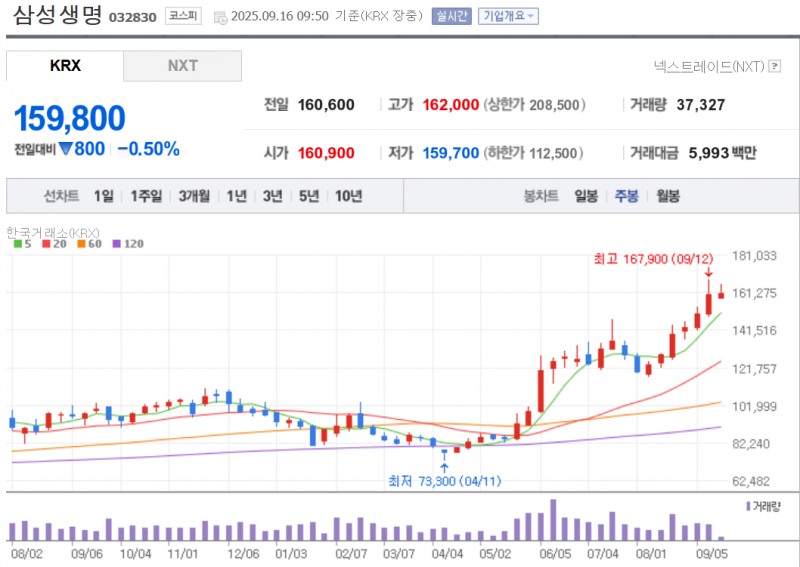Select the 3년 line chart
The width and height of the screenshot is (800, 567).
(272, 196)
